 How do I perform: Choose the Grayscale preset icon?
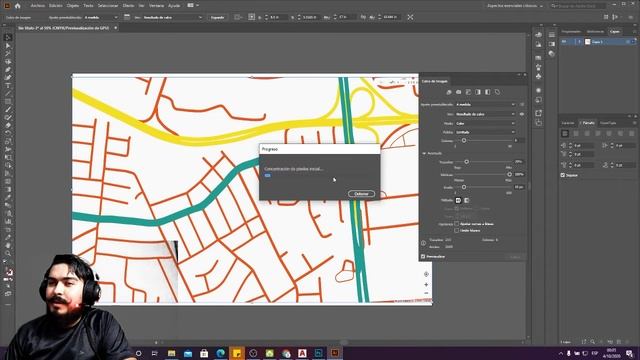click(x=478, y=92)
